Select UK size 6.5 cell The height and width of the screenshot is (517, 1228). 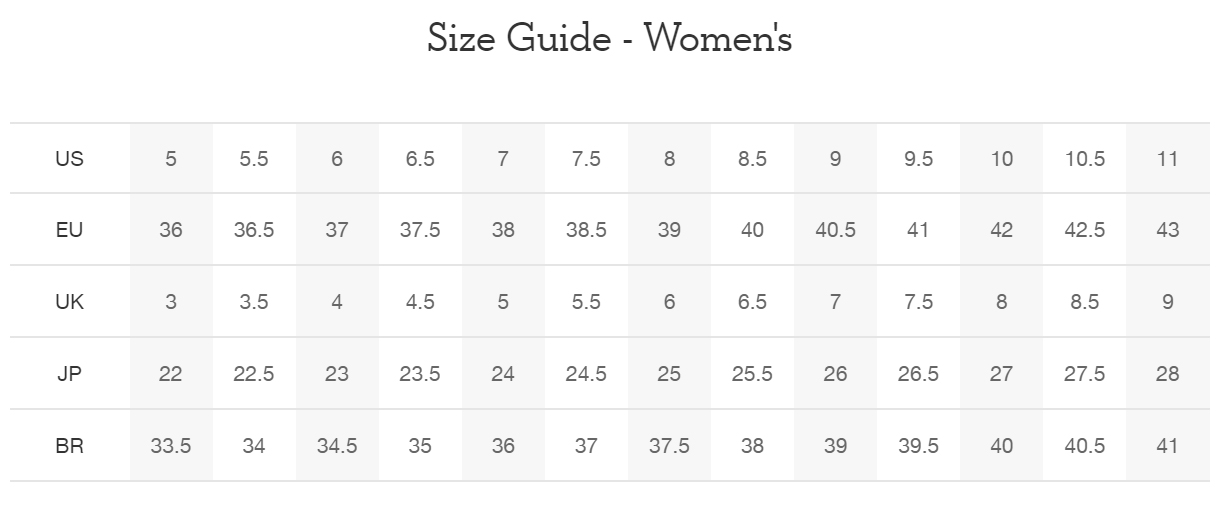[x=752, y=302]
